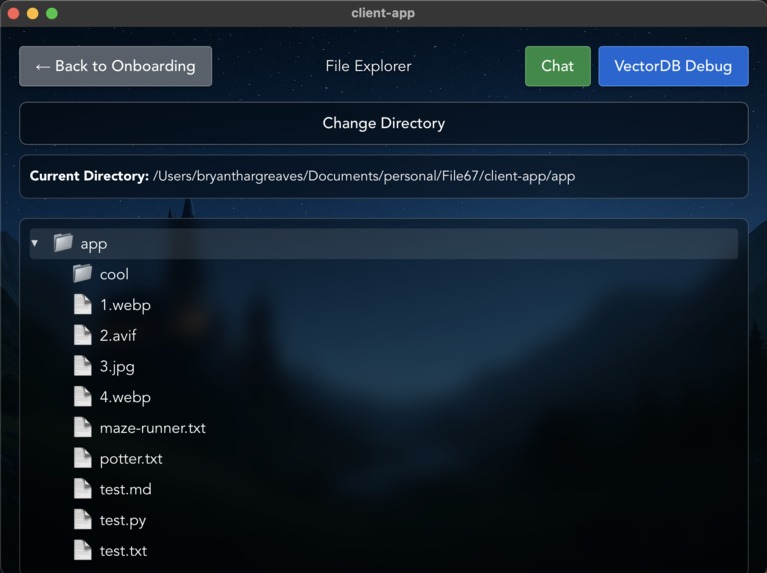Viewport: 767px width, 573px height.
Task: Select file name 3.jpg
Action: [x=117, y=367]
